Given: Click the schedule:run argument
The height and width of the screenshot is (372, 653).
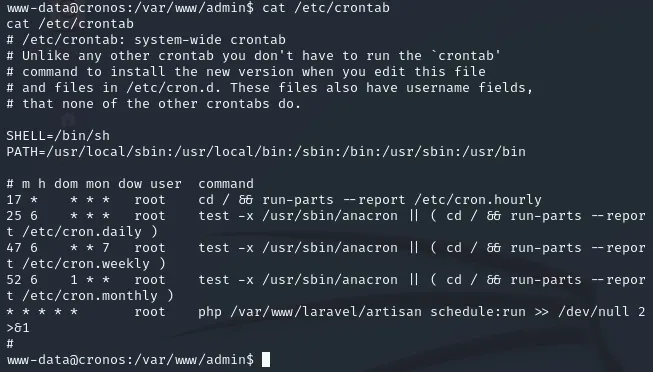Looking at the screenshot, I should coord(478,312).
